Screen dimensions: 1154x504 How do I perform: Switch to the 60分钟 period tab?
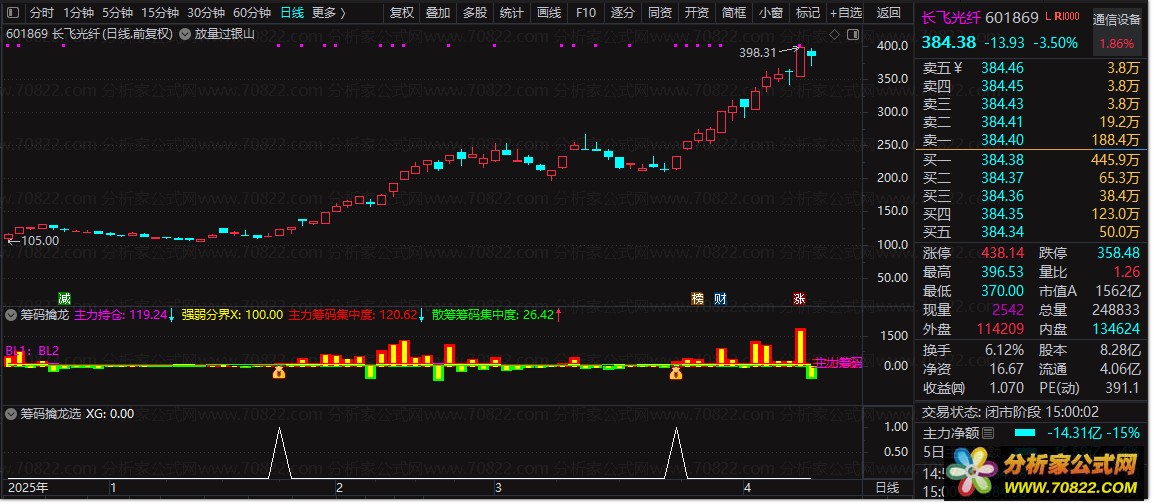point(252,13)
